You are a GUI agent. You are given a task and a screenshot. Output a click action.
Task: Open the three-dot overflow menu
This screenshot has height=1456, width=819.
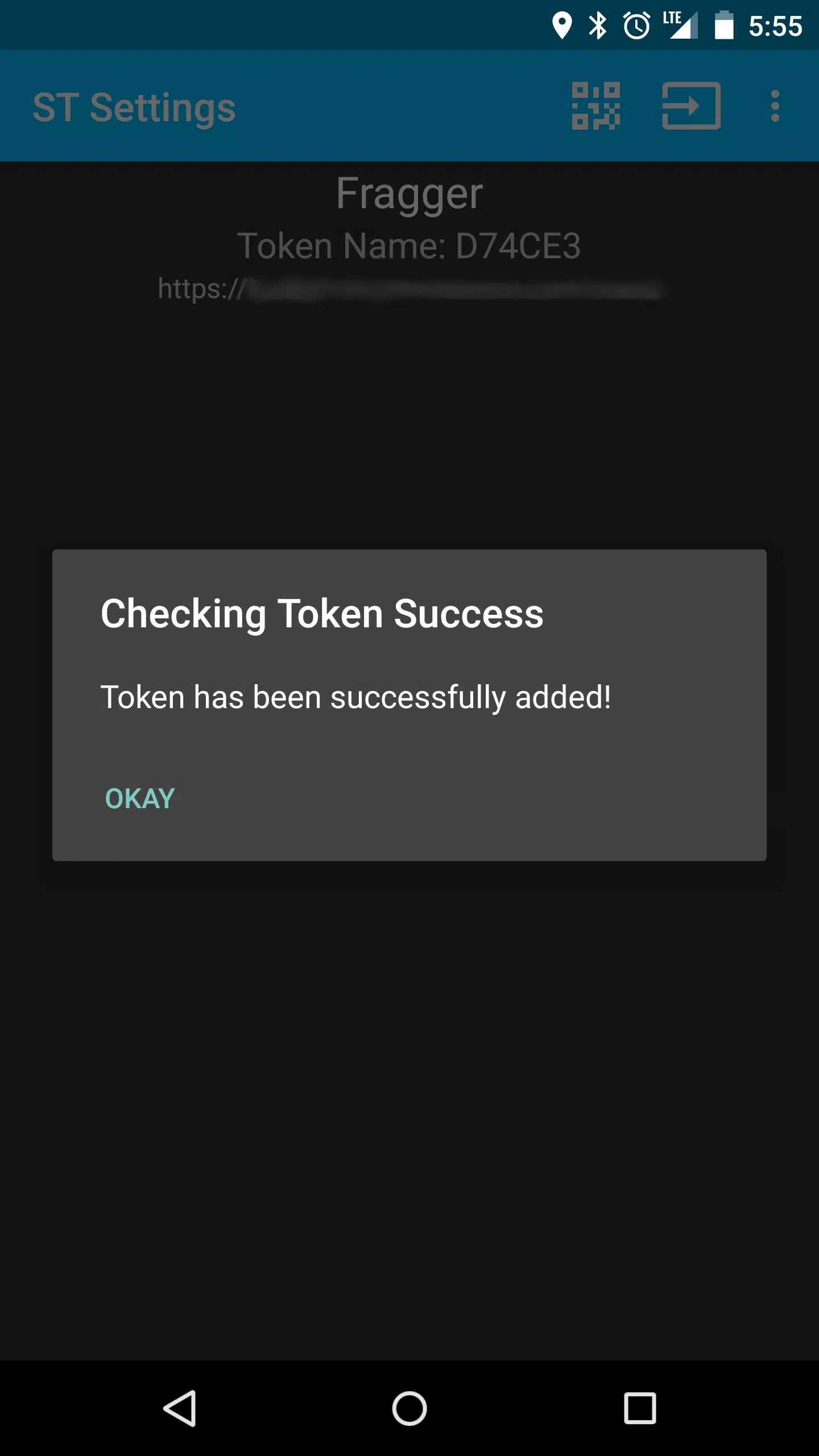pos(775,106)
